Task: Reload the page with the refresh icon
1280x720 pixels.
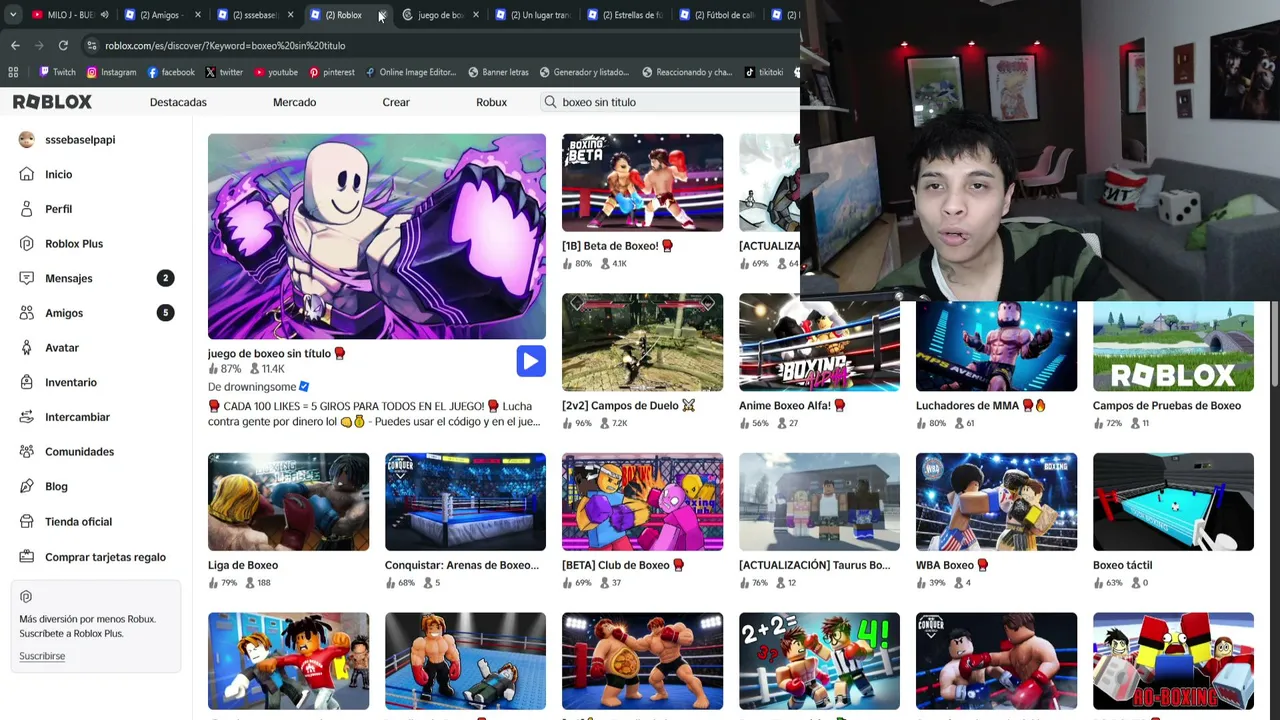Action: tap(63, 45)
